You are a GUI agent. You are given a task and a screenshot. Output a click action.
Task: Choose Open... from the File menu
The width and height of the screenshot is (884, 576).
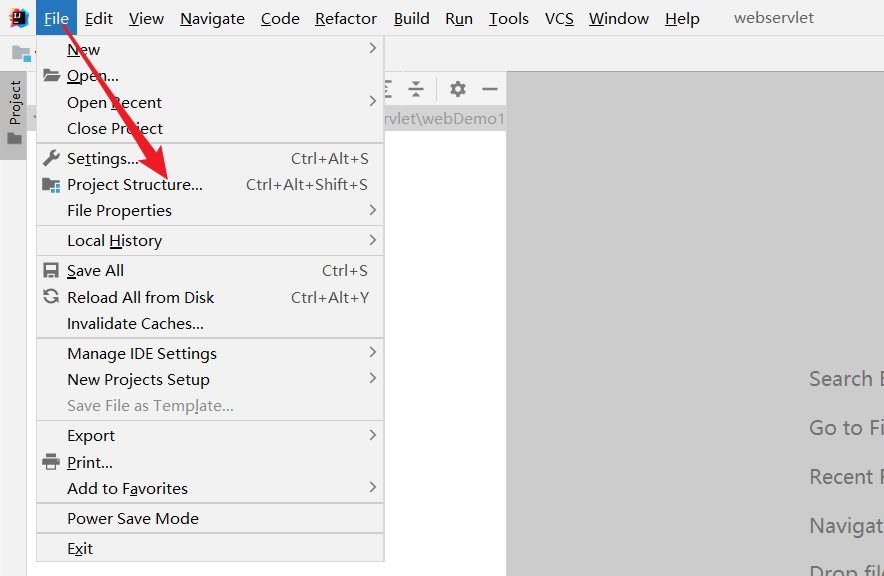210,76
